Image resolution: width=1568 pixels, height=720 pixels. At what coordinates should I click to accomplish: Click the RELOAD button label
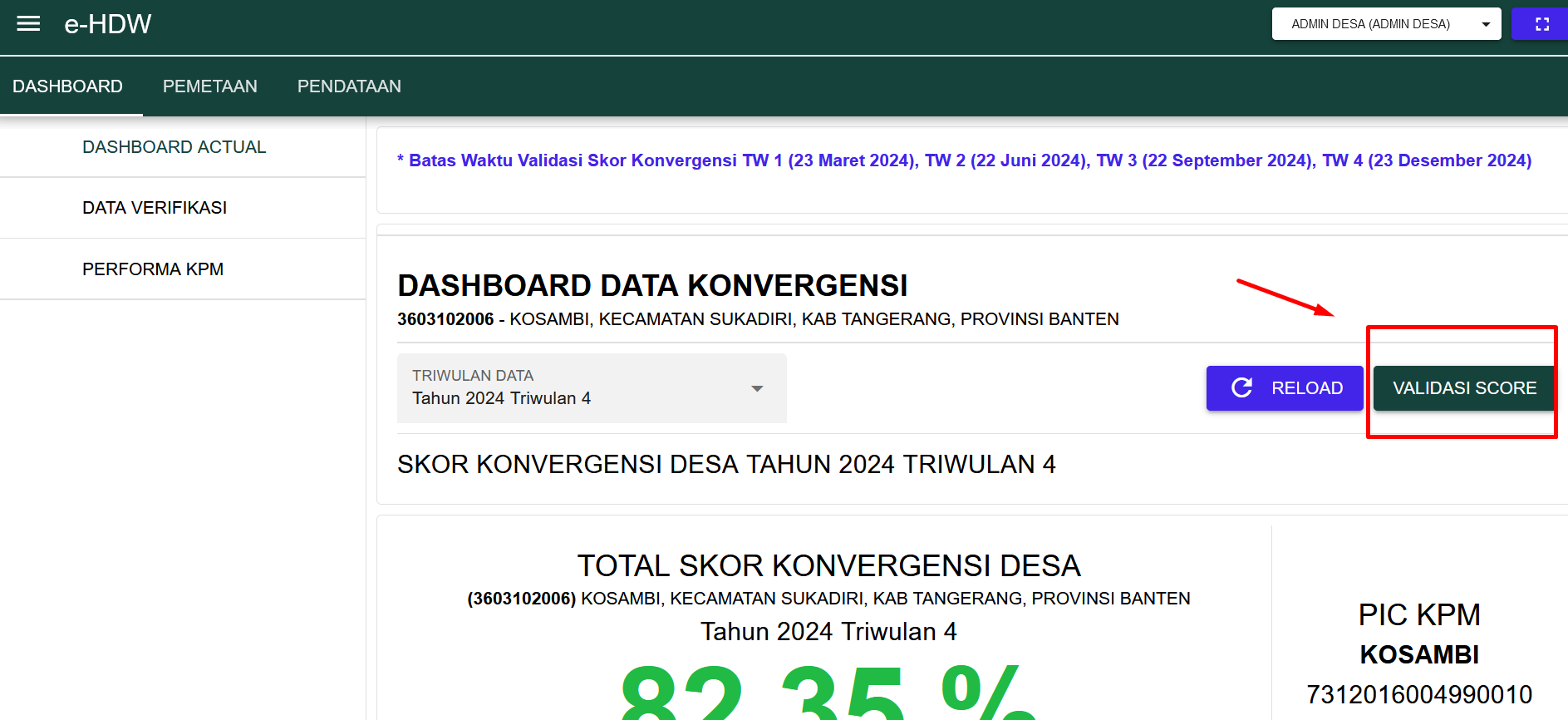coord(1306,388)
